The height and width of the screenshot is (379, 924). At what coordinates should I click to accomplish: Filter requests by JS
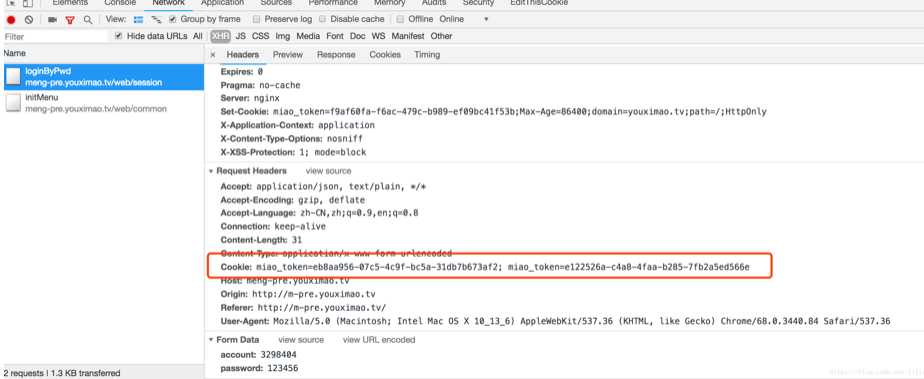(x=240, y=36)
